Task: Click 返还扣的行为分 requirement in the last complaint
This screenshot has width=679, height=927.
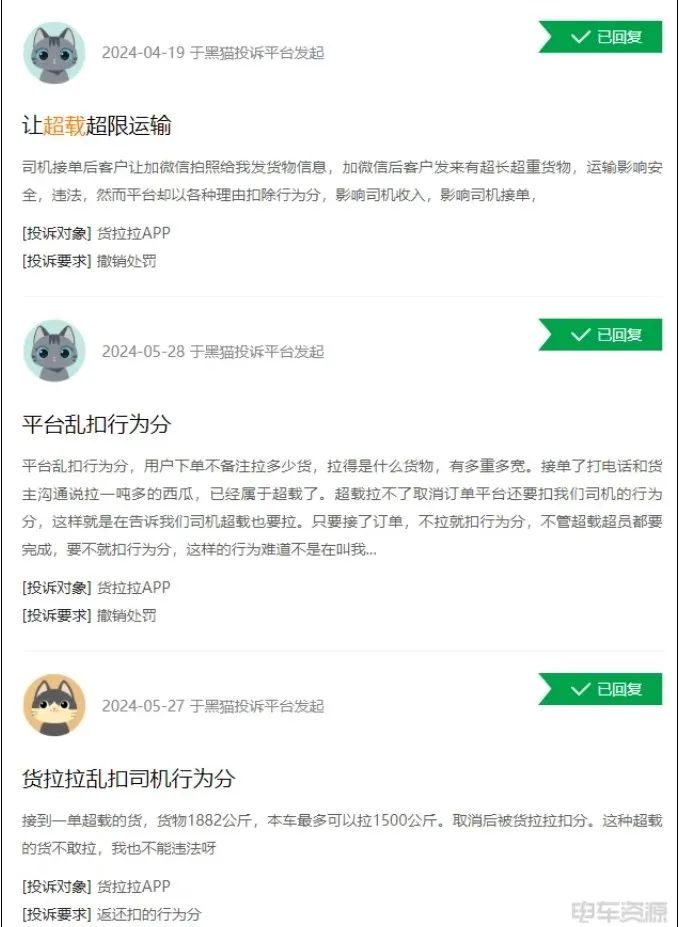Action: tap(149, 914)
